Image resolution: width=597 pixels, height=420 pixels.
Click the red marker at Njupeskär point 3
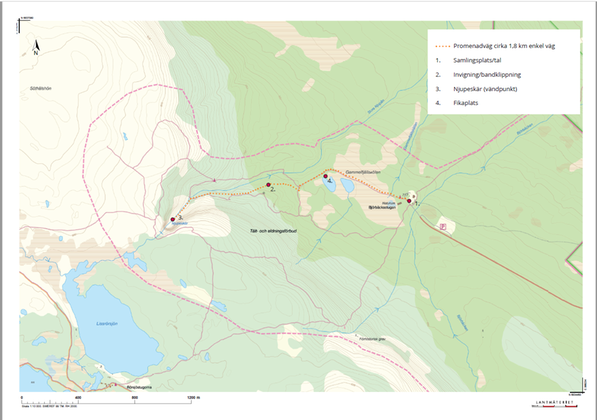(x=172, y=219)
